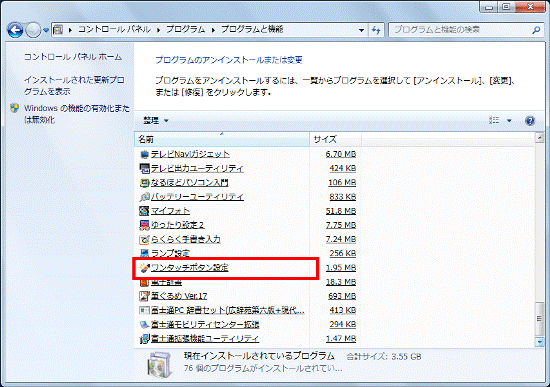Open Help with the blue question icon

tap(530, 121)
